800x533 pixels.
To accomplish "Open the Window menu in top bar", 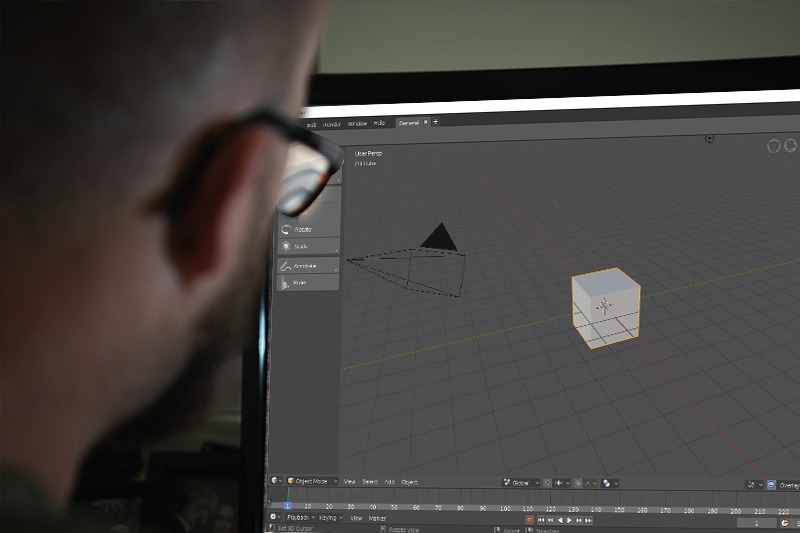I will pyautogui.click(x=357, y=124).
